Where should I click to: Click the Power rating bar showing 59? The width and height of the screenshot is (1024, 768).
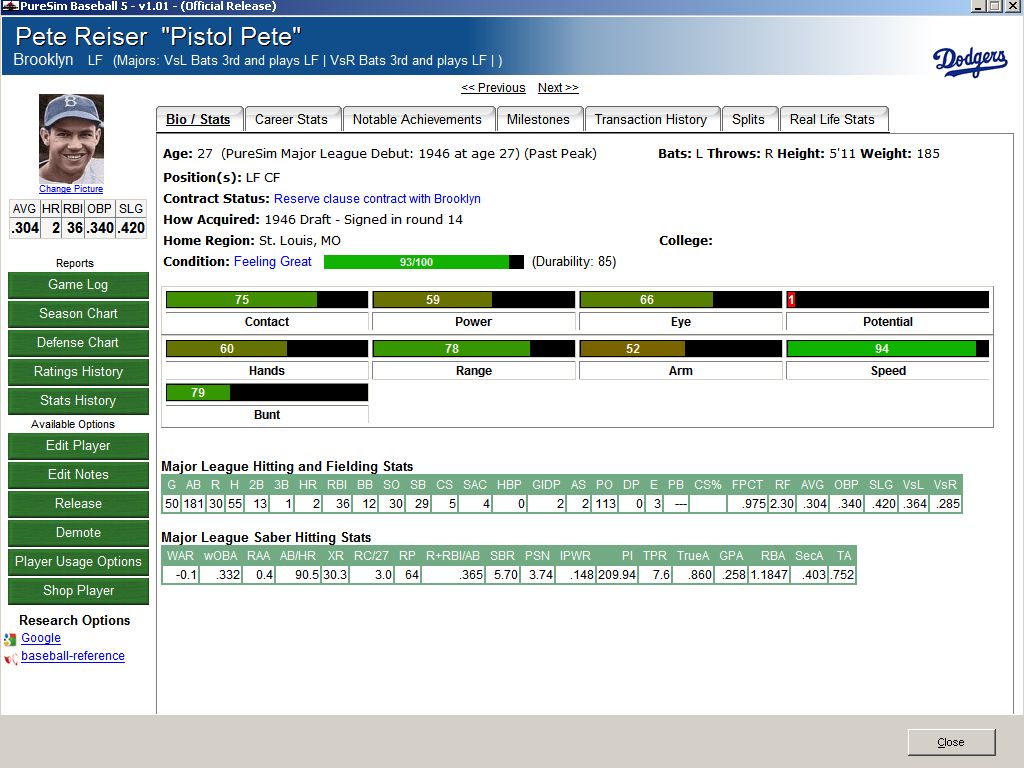pos(473,300)
